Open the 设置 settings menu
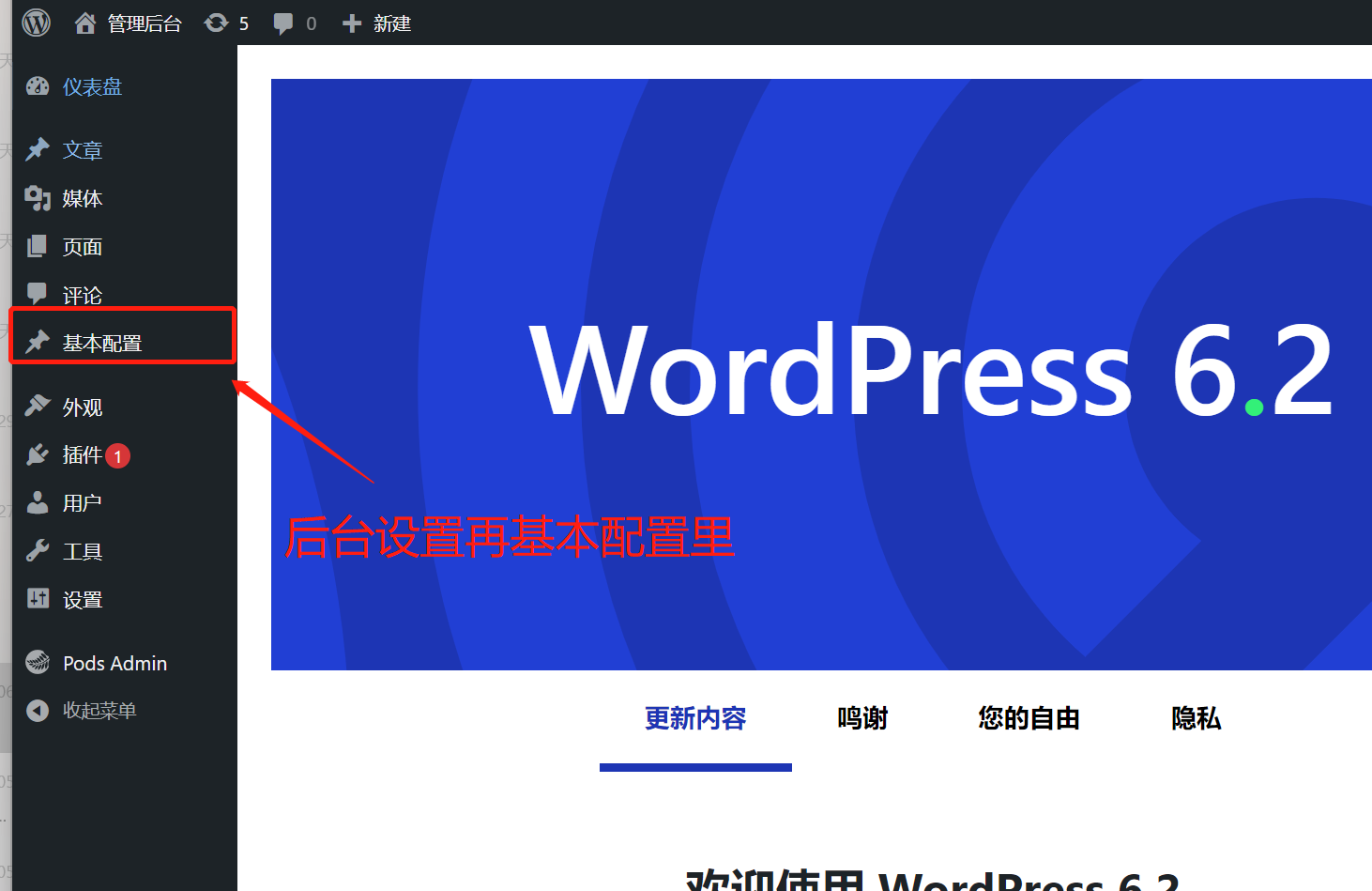The image size is (1372, 891). (83, 600)
